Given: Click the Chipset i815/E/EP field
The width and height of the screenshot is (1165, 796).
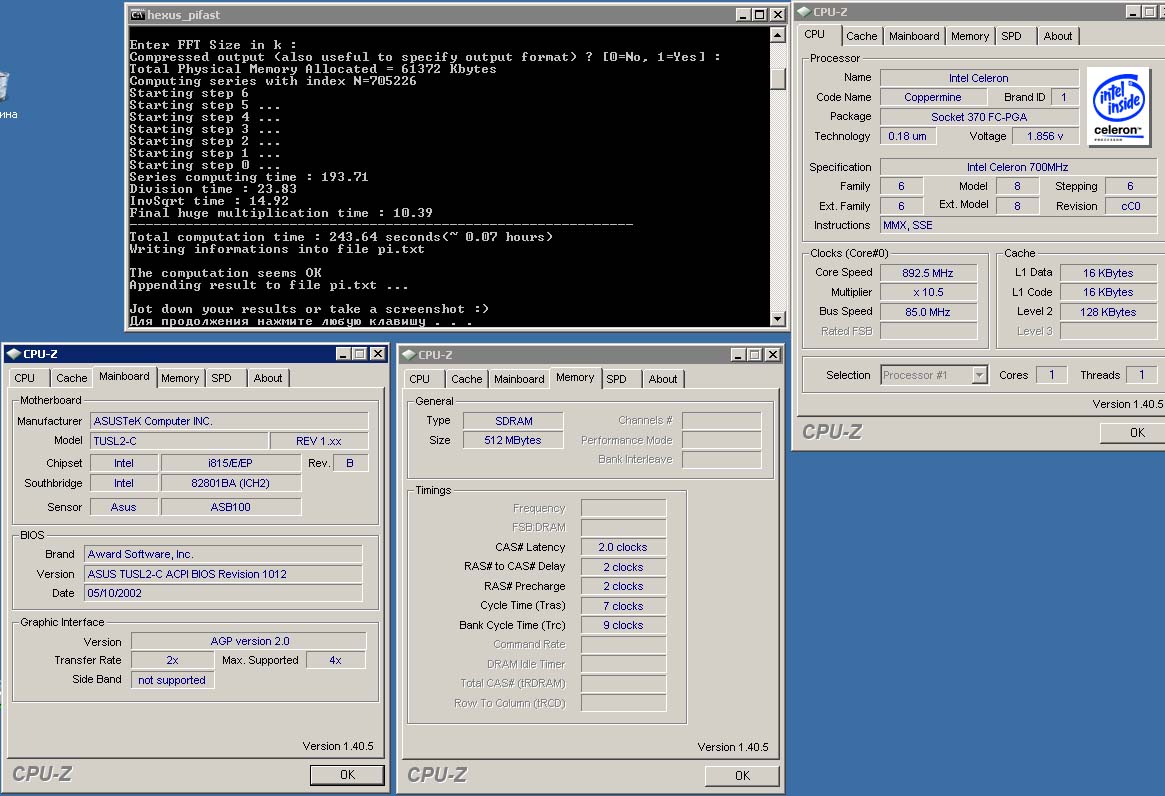Looking at the screenshot, I should [x=230, y=463].
